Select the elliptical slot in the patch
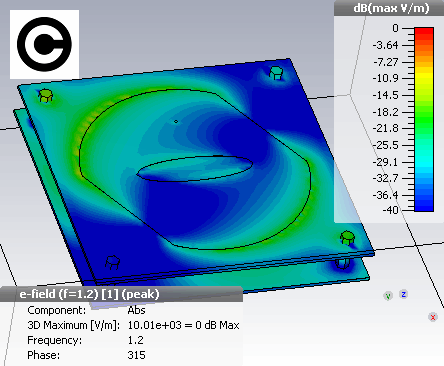The height and width of the screenshot is (366, 444). coord(195,169)
